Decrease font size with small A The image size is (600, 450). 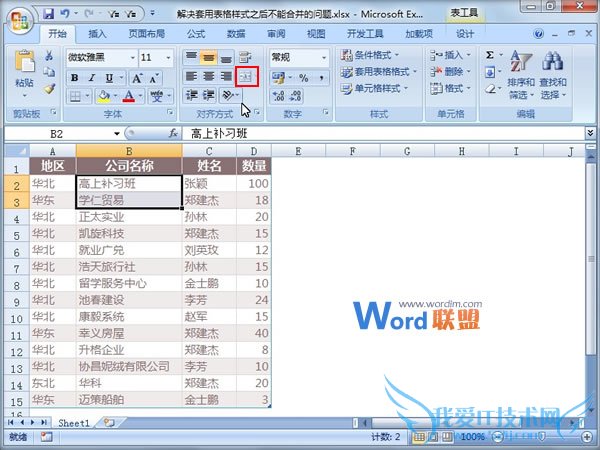pyautogui.click(x=154, y=79)
